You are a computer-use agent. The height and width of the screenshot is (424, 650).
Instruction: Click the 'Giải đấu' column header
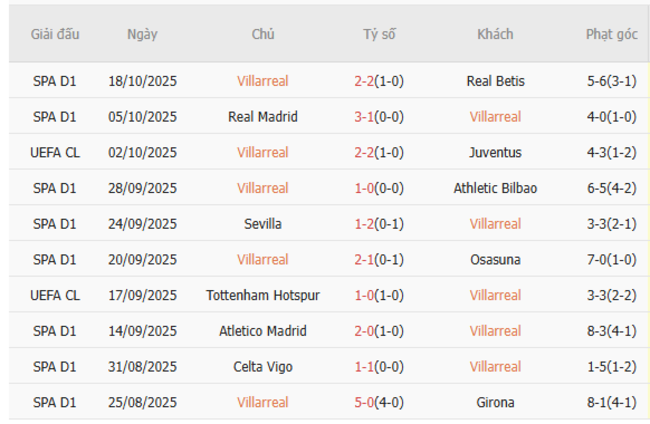click(x=55, y=34)
